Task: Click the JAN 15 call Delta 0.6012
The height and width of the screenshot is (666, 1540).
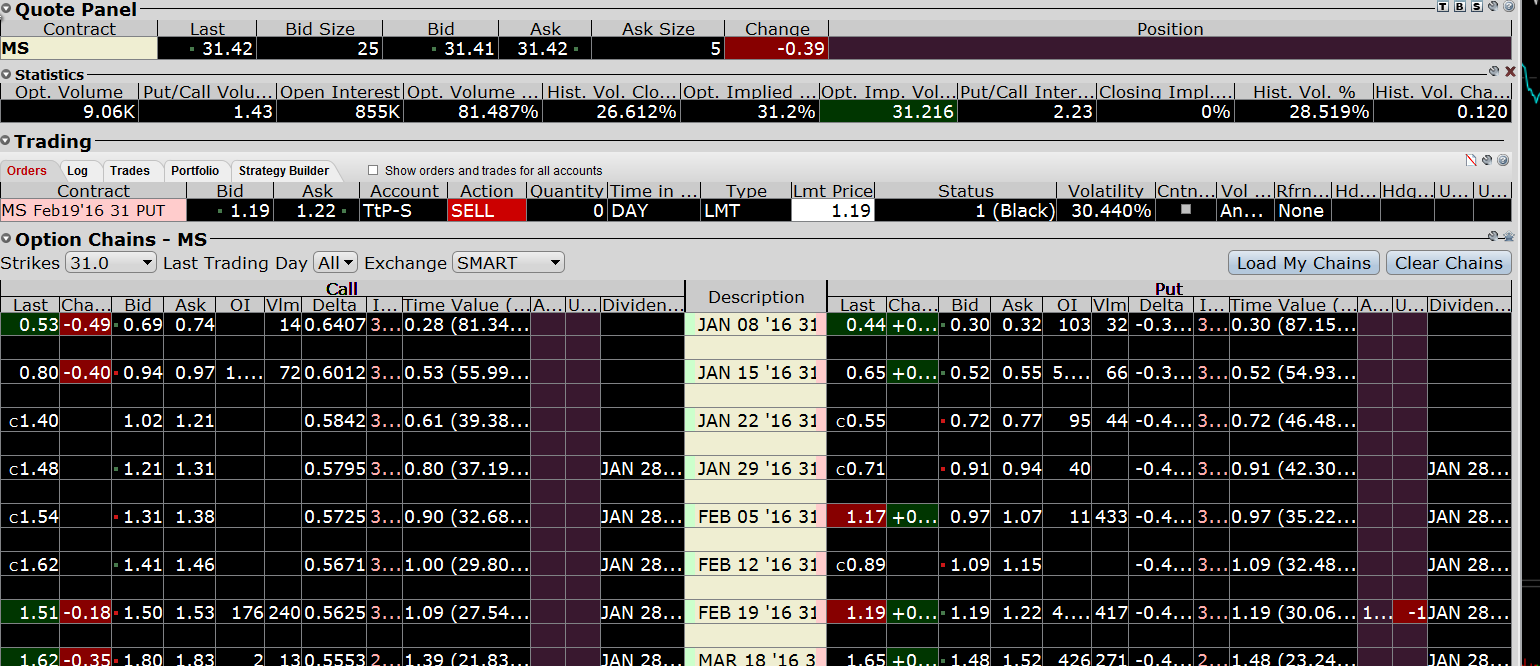Action: point(334,373)
